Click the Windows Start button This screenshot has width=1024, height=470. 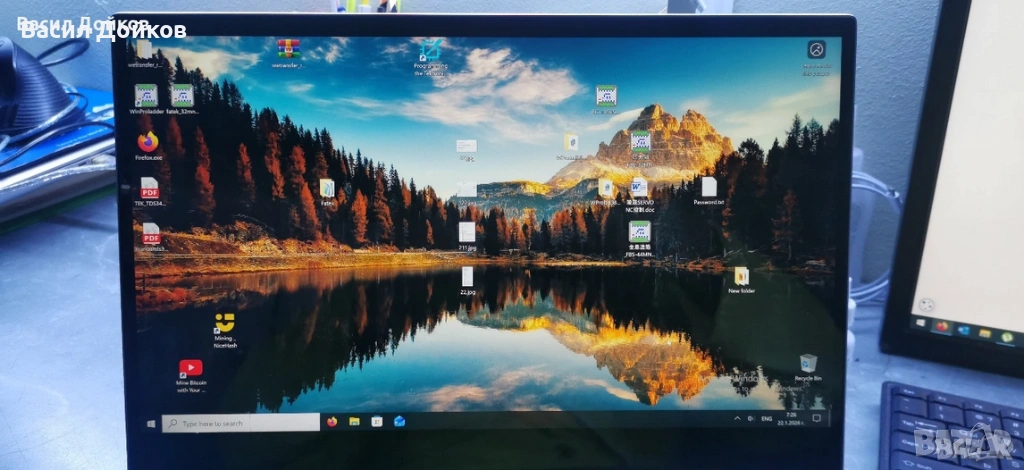(x=151, y=423)
